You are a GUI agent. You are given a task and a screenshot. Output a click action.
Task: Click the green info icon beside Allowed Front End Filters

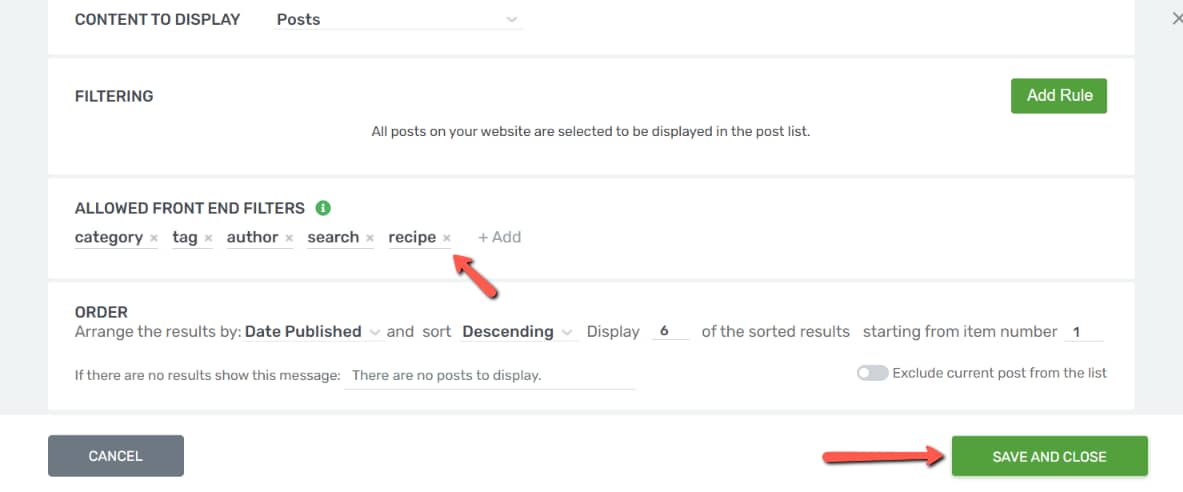pyautogui.click(x=323, y=208)
